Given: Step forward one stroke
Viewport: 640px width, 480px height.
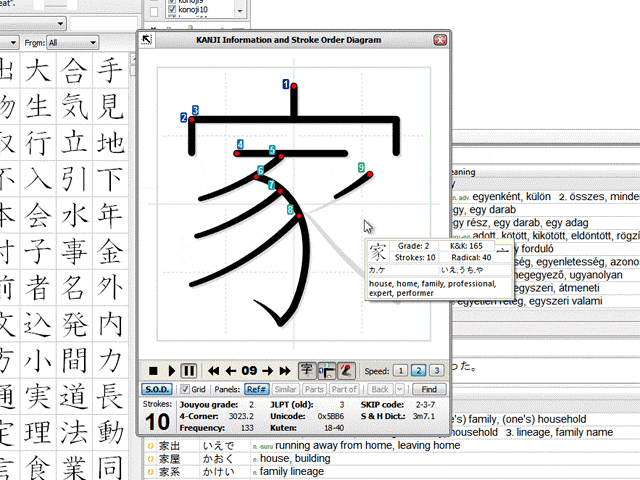Looking at the screenshot, I should (267, 371).
